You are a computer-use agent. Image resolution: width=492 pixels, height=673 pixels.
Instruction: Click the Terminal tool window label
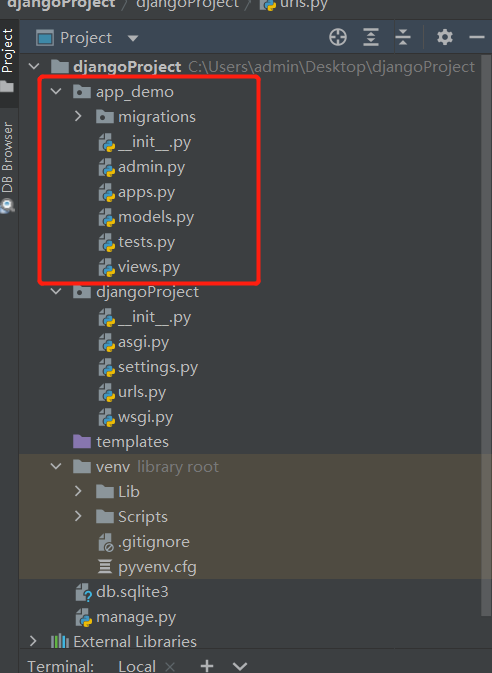pyautogui.click(x=61, y=666)
